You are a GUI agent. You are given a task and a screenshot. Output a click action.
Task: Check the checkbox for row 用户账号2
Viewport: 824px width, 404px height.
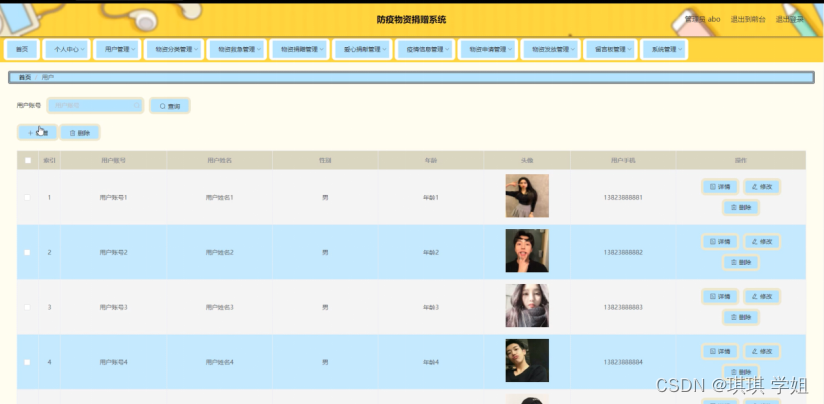tap(28, 252)
